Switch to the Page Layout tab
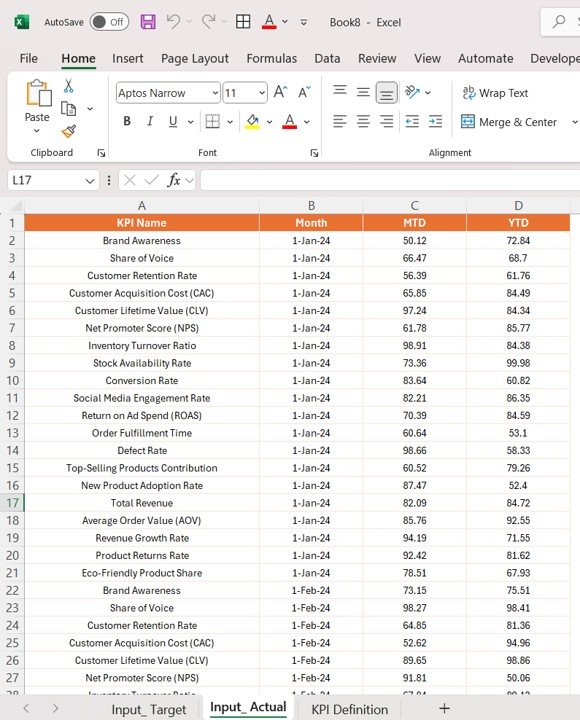The image size is (580, 720). click(x=195, y=58)
